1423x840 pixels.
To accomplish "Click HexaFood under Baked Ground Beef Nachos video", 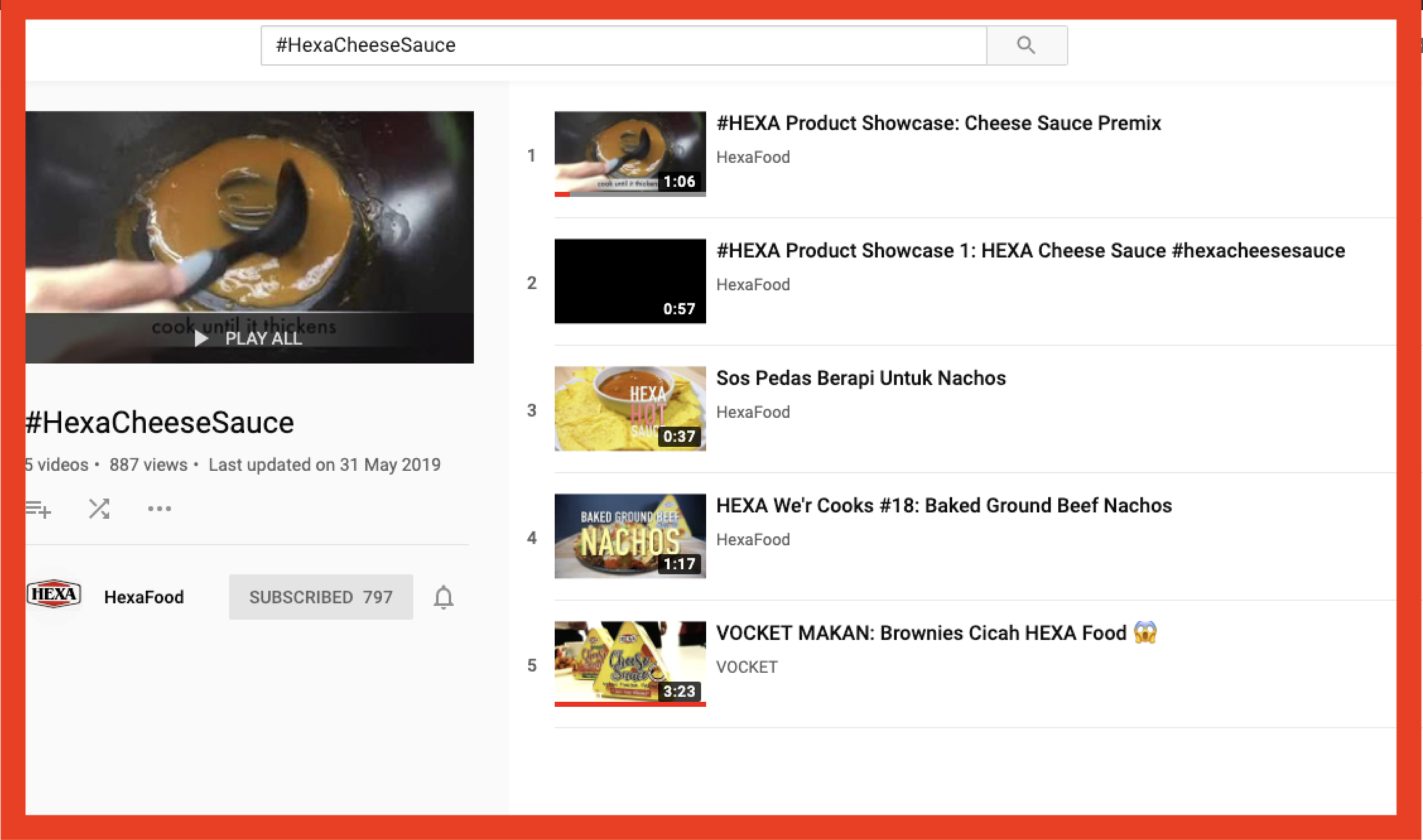I will coord(753,540).
